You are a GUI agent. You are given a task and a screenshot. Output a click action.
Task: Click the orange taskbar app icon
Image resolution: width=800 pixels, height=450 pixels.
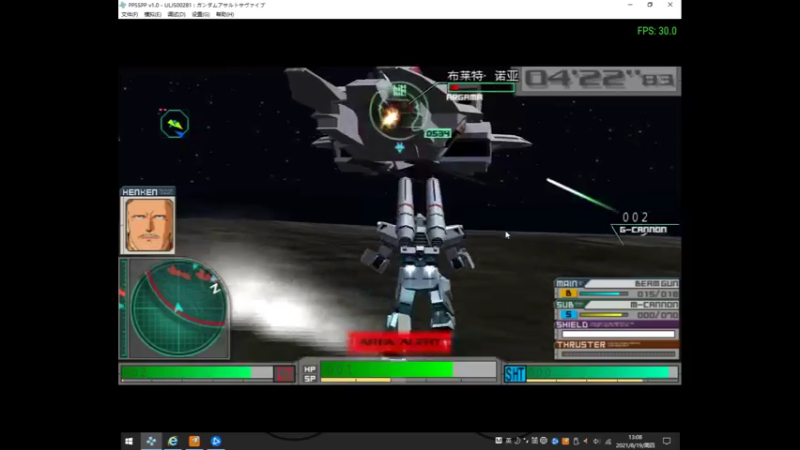coord(194,441)
